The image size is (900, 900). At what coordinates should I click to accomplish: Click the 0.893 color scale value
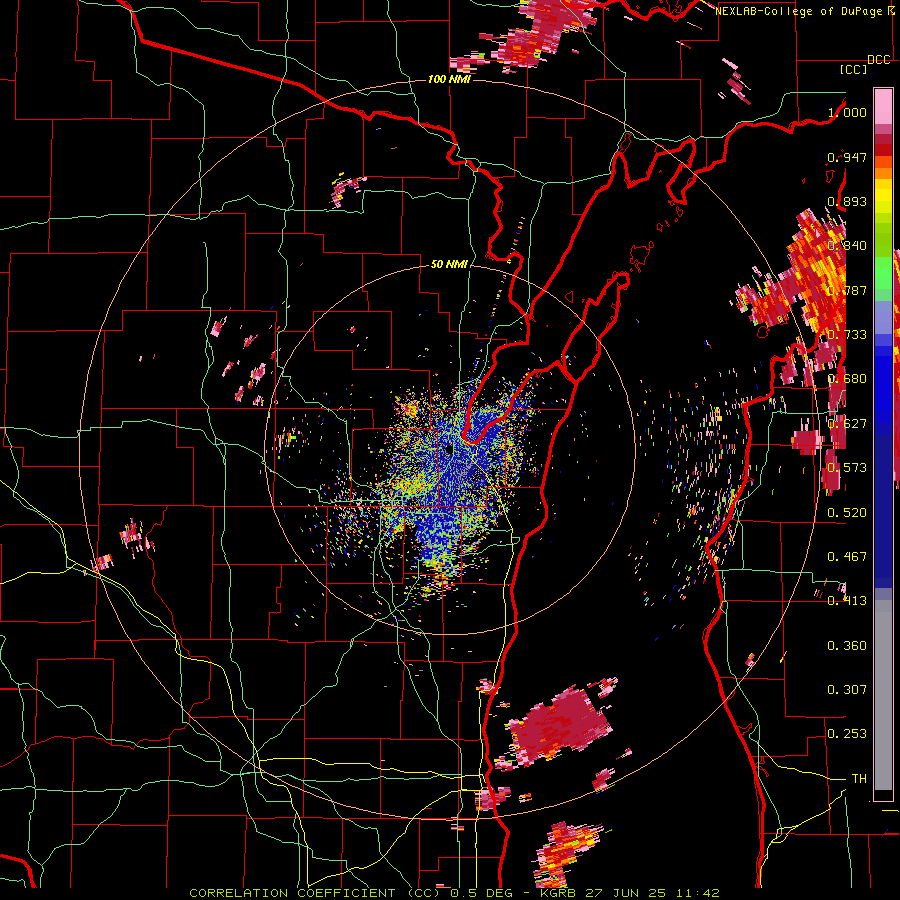tap(847, 201)
